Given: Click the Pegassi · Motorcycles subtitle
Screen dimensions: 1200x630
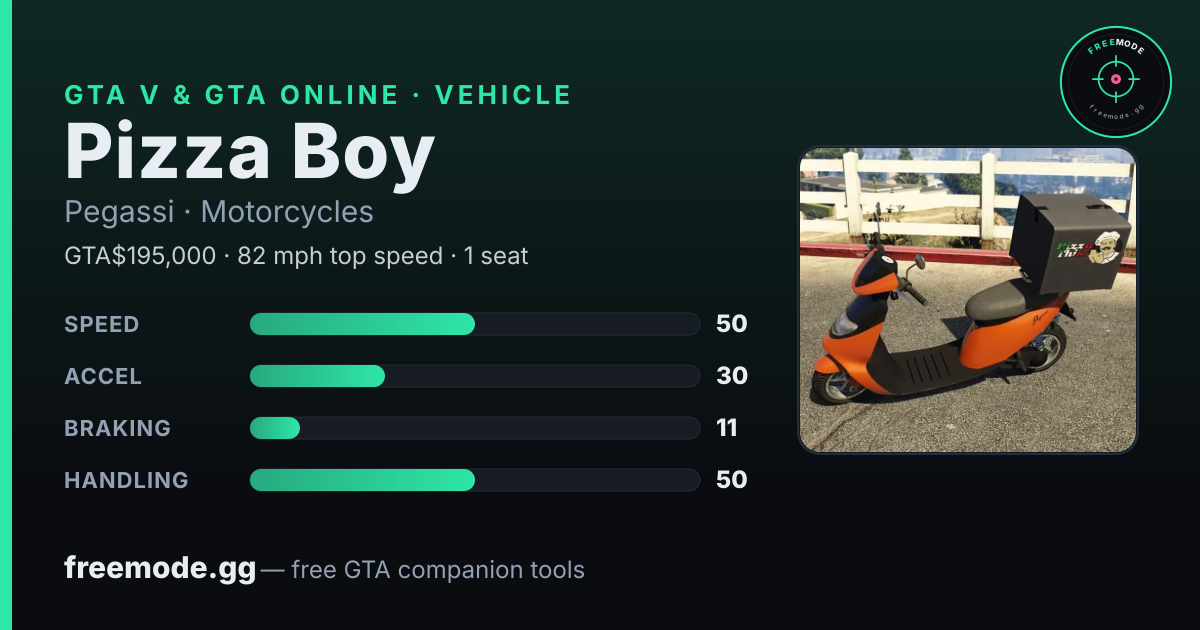Looking at the screenshot, I should click(219, 212).
